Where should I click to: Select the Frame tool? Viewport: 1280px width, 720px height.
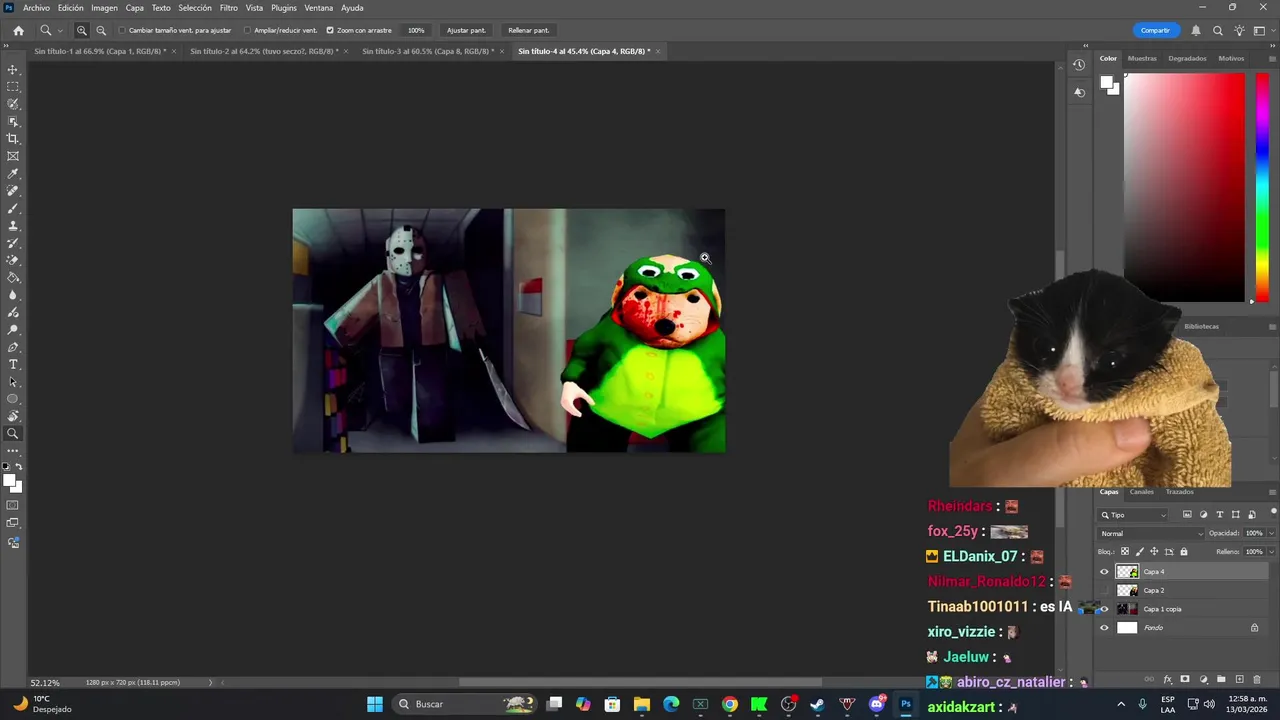[13, 156]
